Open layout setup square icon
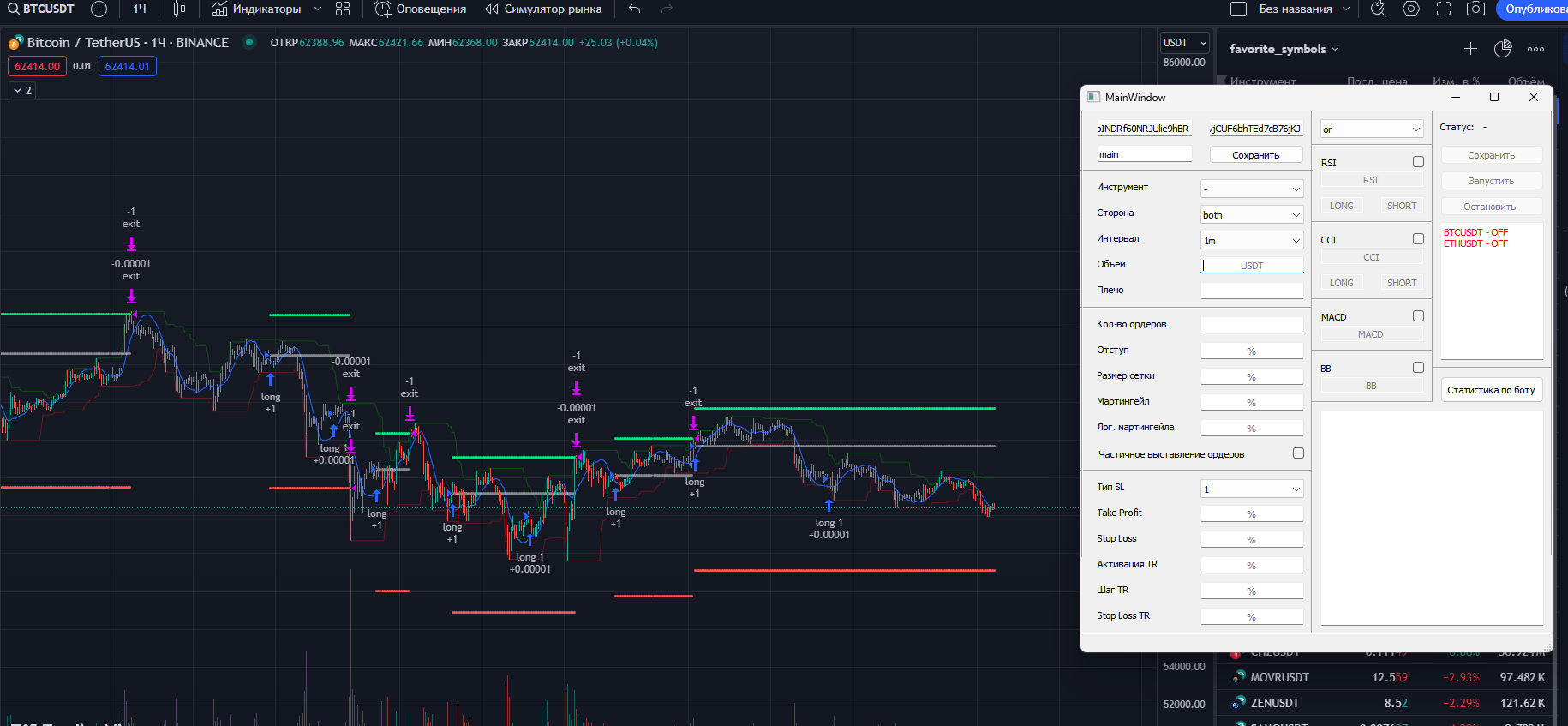The image size is (1568, 726). pyautogui.click(x=1238, y=9)
